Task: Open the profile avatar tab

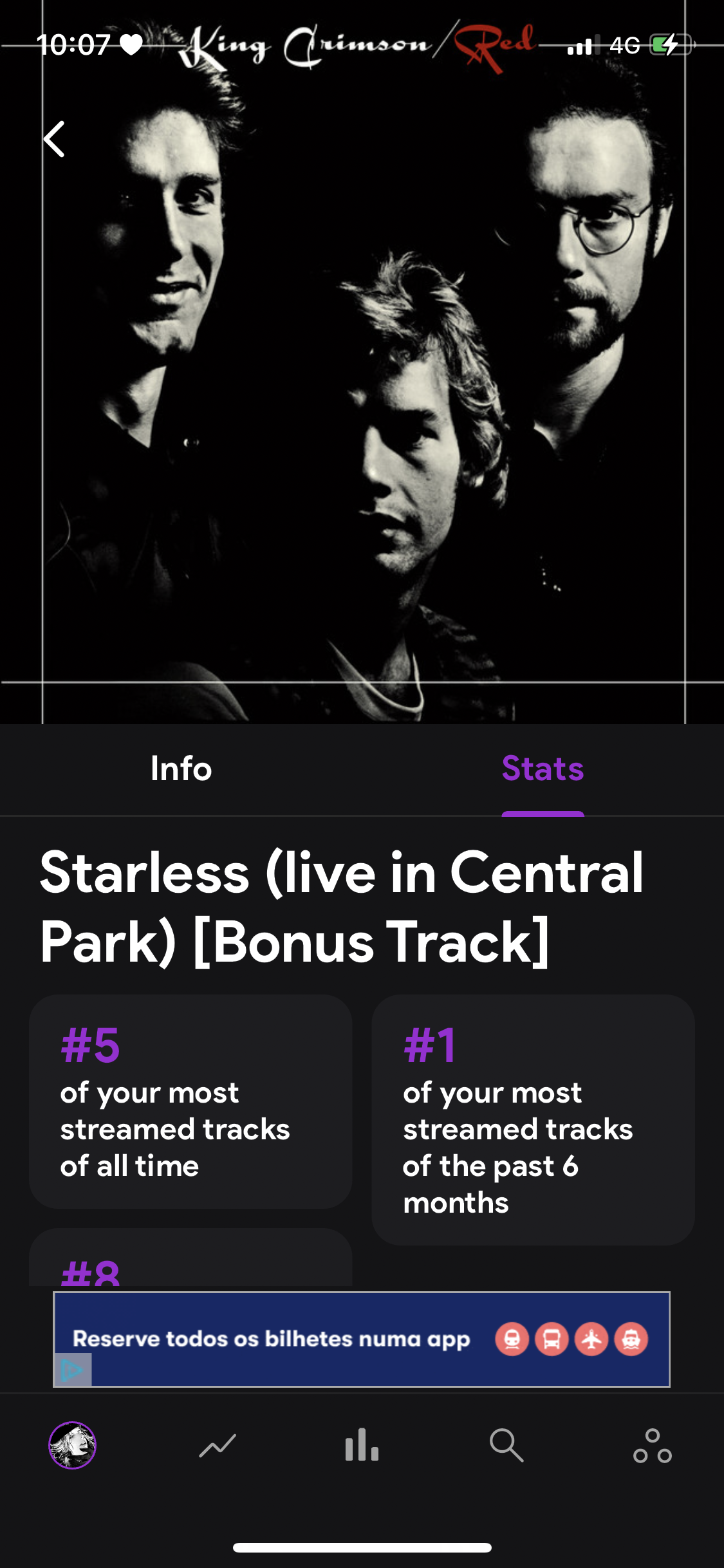Action: [x=73, y=1445]
